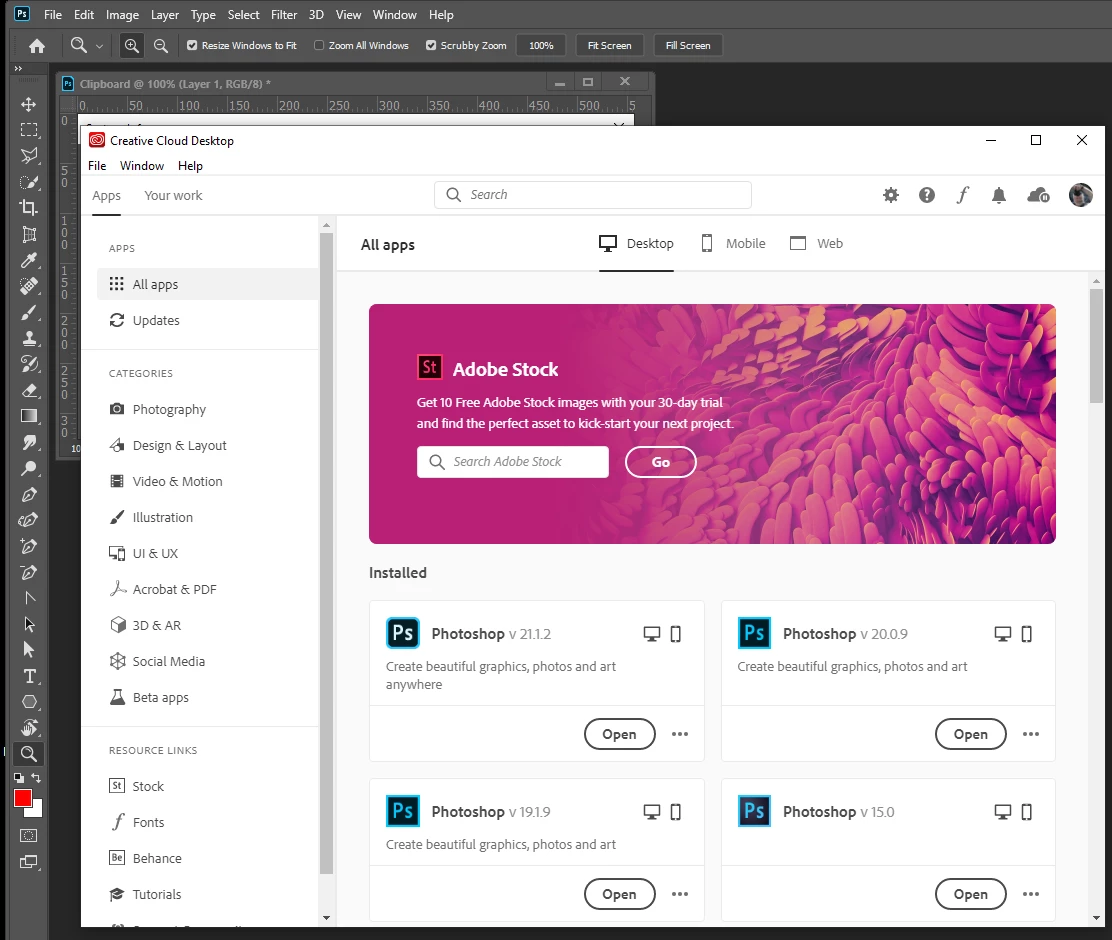This screenshot has width=1112, height=940.
Task: Select the Quick Selection tool
Action: click(28, 182)
